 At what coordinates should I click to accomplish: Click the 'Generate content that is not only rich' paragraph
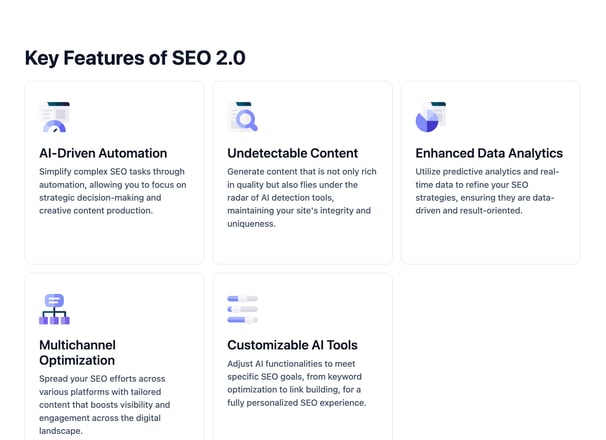tap(302, 198)
